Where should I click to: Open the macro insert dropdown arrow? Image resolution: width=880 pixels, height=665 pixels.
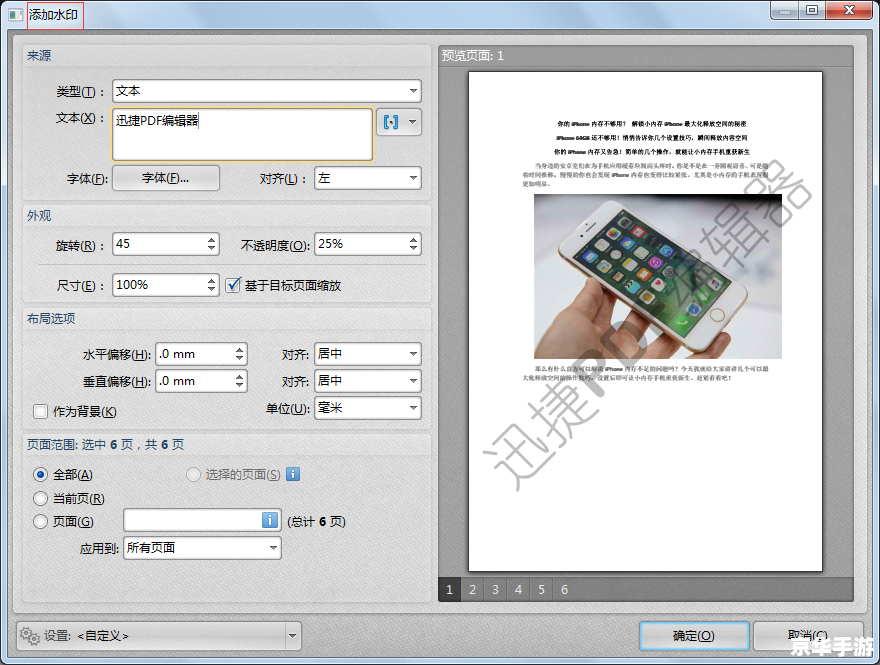pos(413,122)
